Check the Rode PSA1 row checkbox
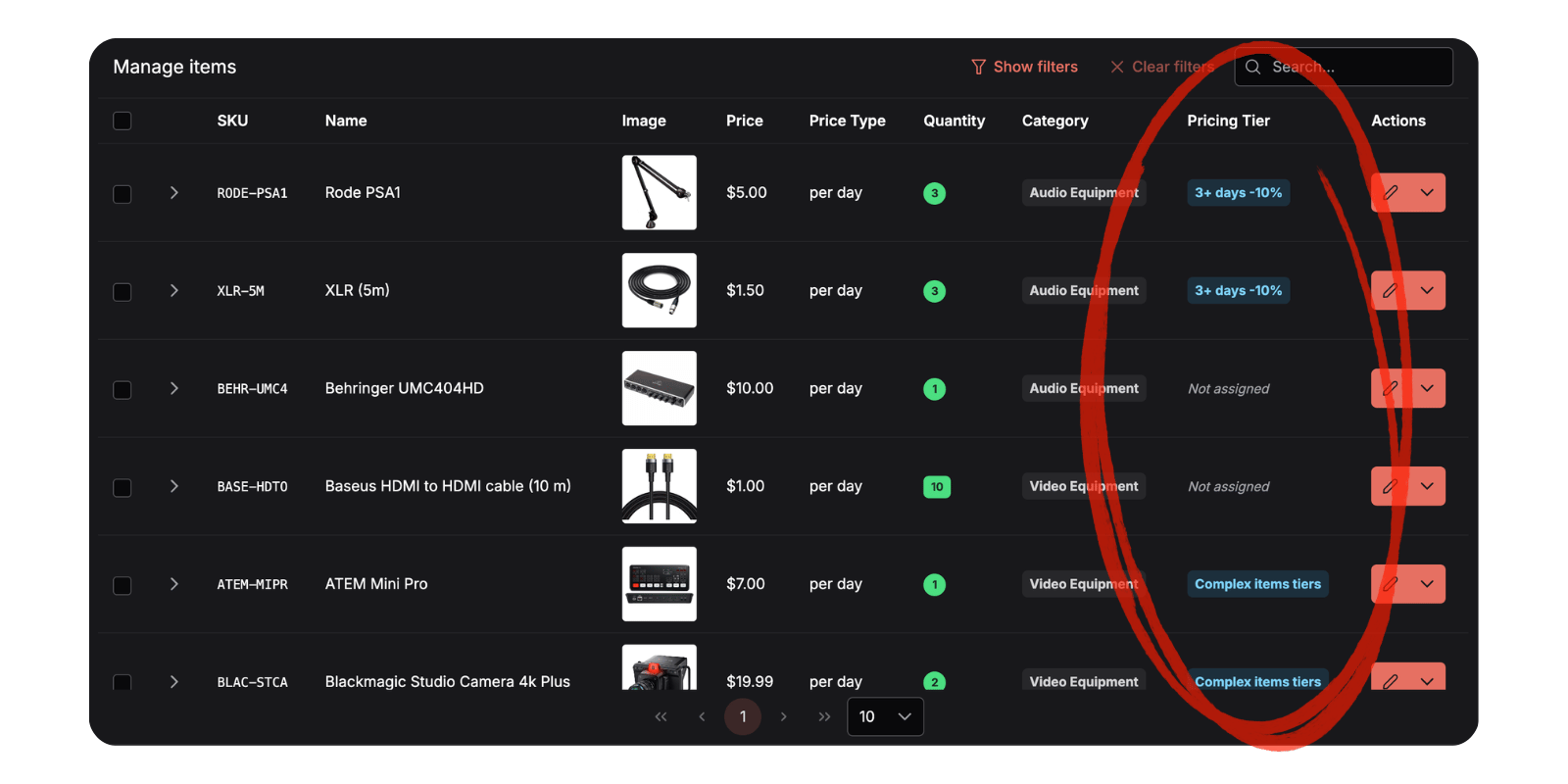 [x=122, y=194]
